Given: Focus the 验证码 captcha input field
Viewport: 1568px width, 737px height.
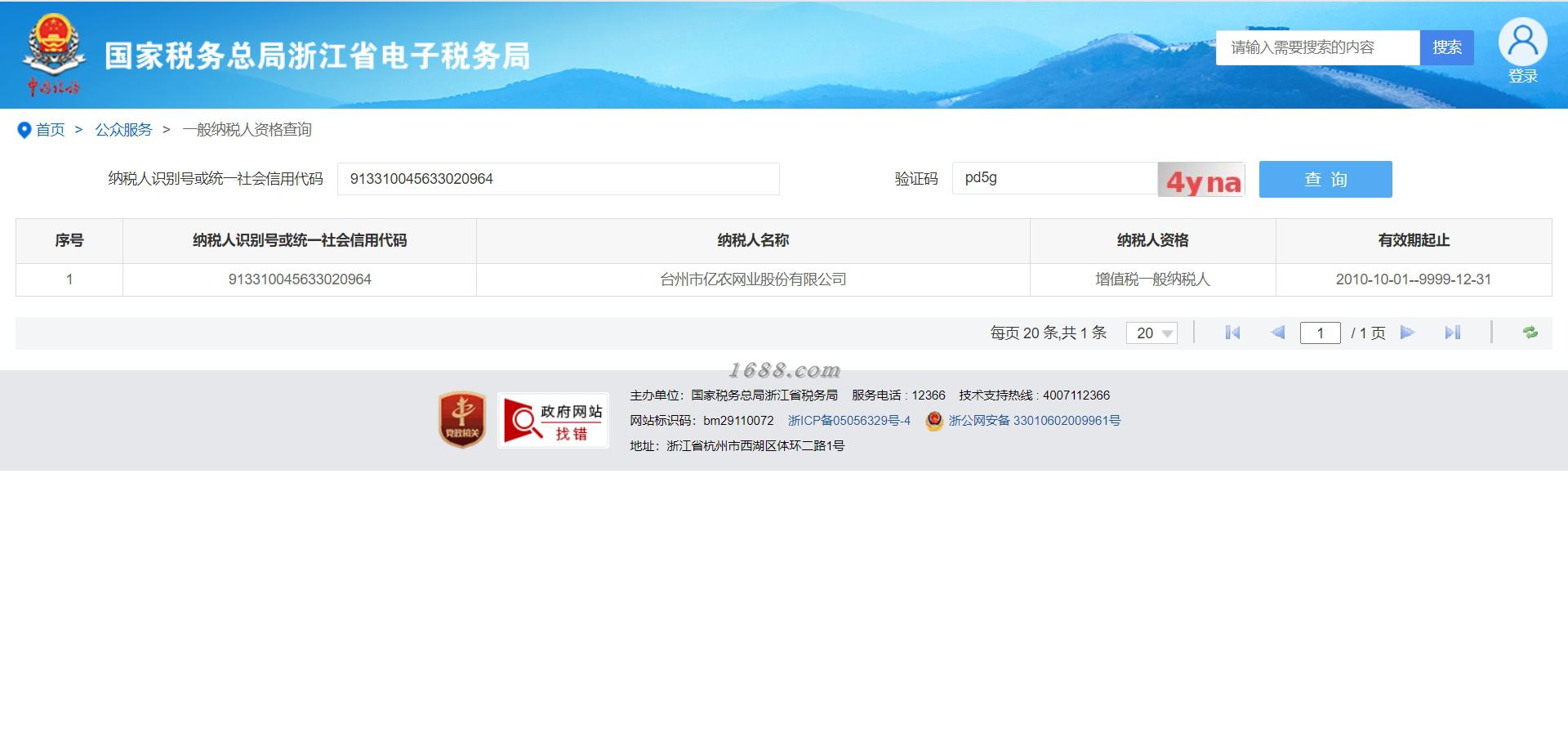Looking at the screenshot, I should click(1054, 178).
